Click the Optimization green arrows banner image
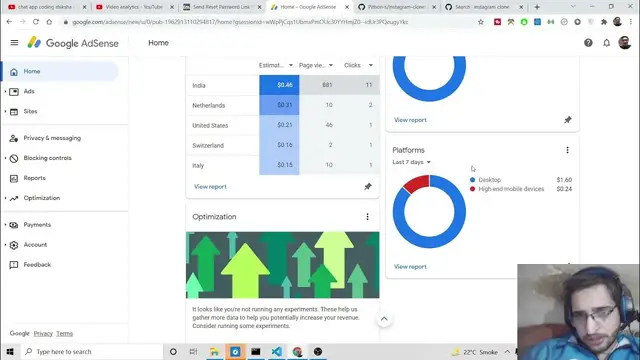Image resolution: width=640 pixels, height=360 pixels. tap(282, 265)
